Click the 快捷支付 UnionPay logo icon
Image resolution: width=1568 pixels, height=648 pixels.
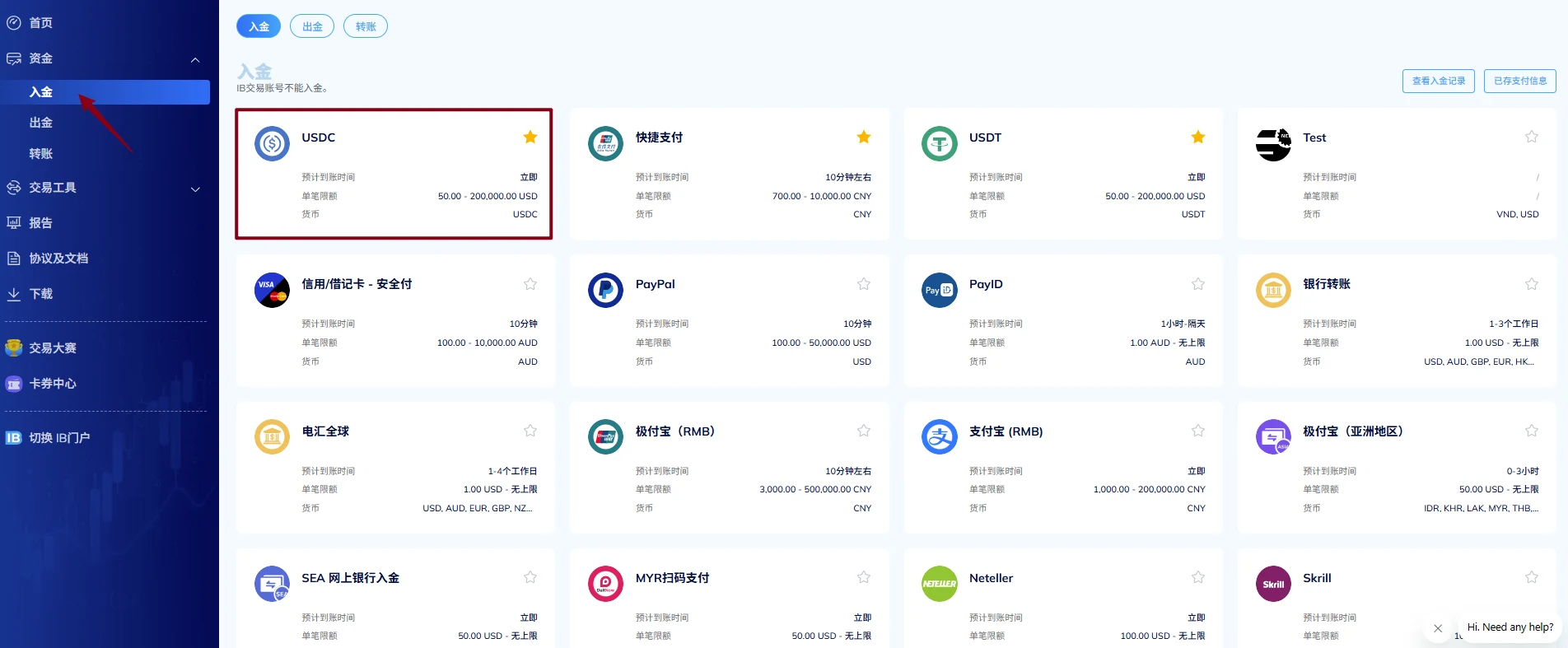pyautogui.click(x=605, y=144)
